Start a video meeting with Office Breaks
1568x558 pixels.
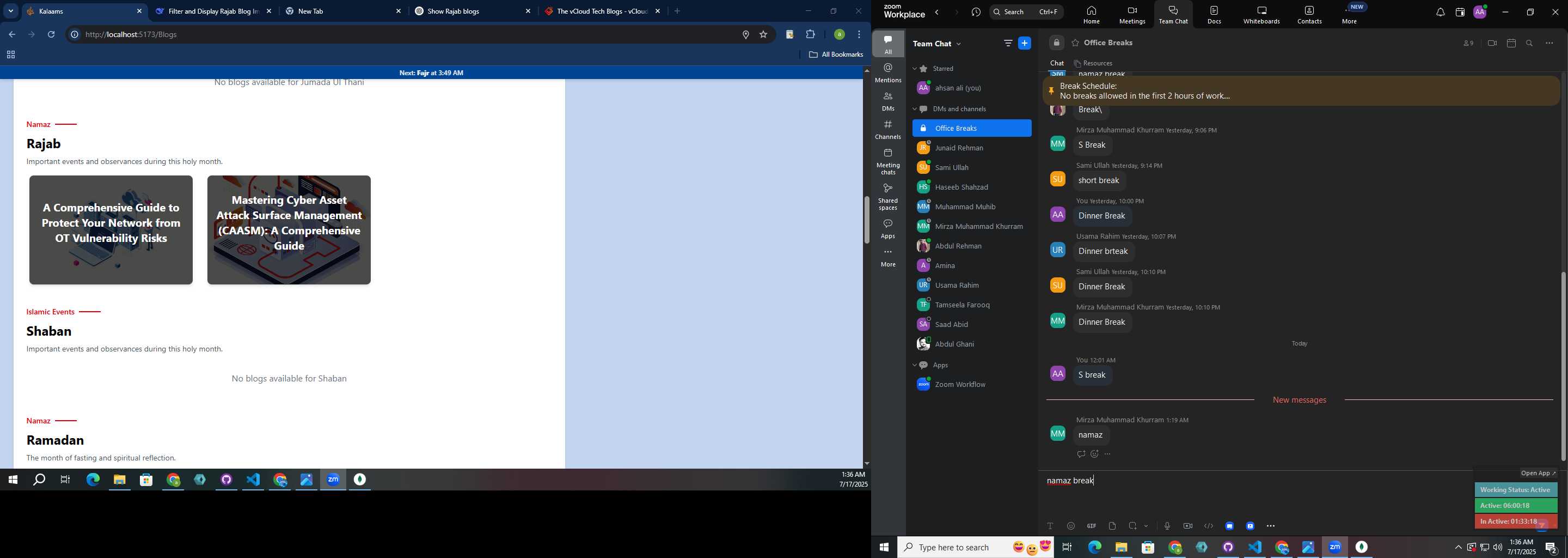(x=1492, y=43)
